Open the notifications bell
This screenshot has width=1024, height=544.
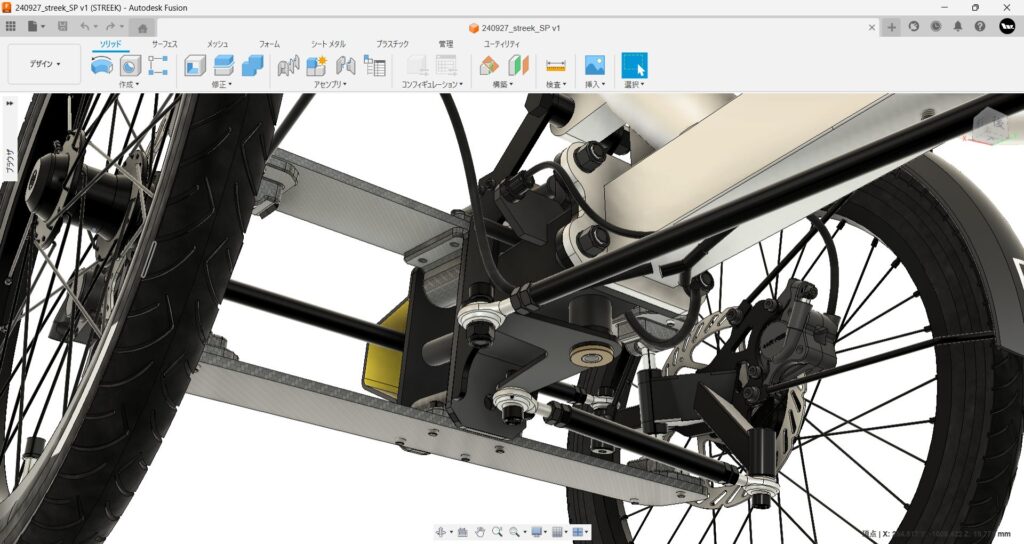(x=958, y=27)
